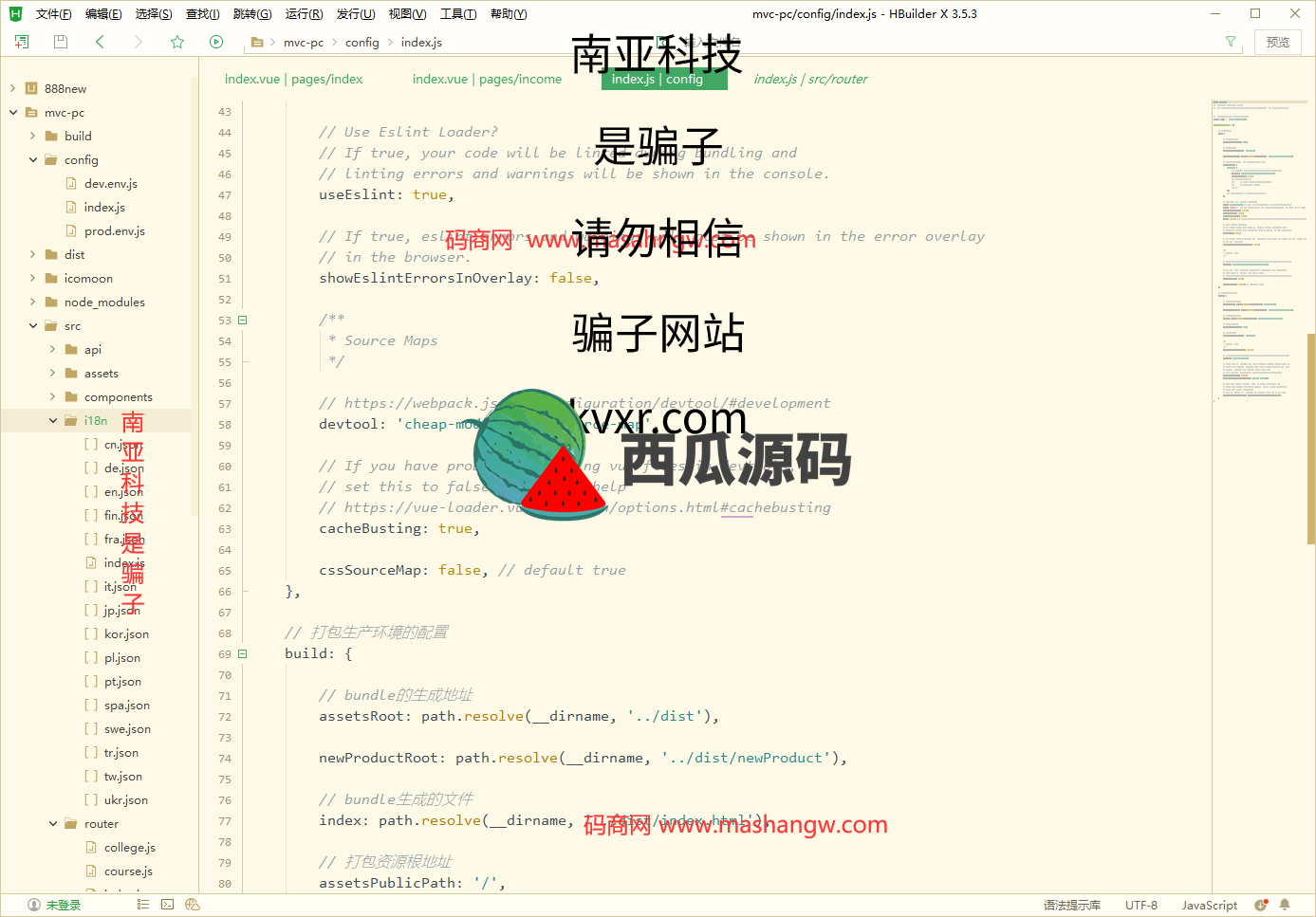Image resolution: width=1316 pixels, height=917 pixels.
Task: Click the browser globe icon in status bar
Action: point(193,905)
